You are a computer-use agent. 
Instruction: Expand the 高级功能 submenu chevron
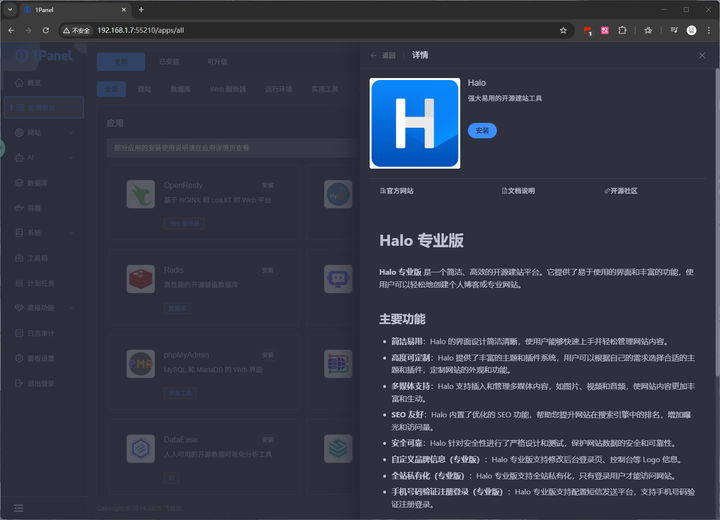click(x=72, y=308)
